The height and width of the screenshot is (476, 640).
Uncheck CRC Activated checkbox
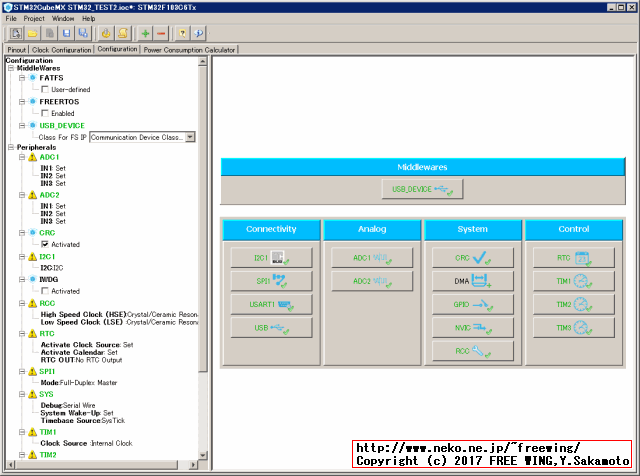click(45, 244)
